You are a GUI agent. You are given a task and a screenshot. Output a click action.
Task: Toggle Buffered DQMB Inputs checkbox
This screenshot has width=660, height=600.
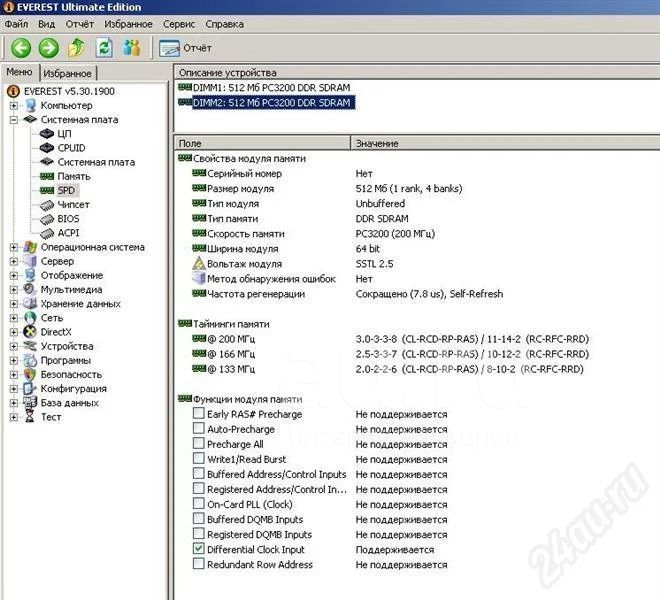pyautogui.click(x=198, y=519)
